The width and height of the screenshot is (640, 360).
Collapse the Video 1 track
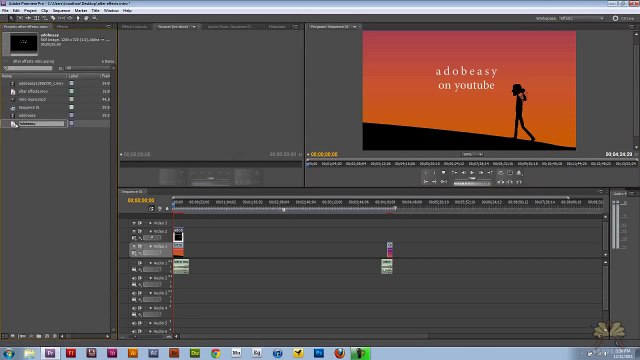150,247
